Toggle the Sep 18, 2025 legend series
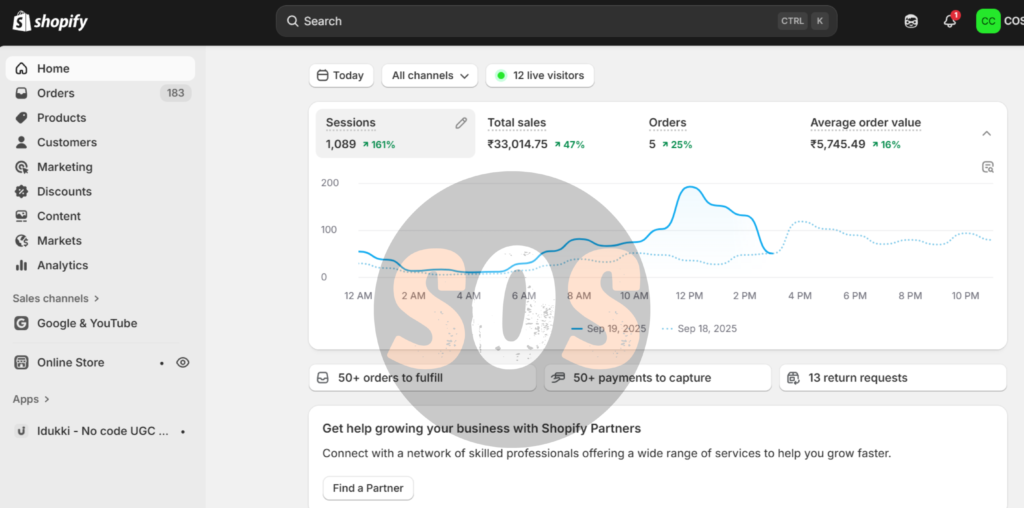The height and width of the screenshot is (508, 1024). pos(699,328)
